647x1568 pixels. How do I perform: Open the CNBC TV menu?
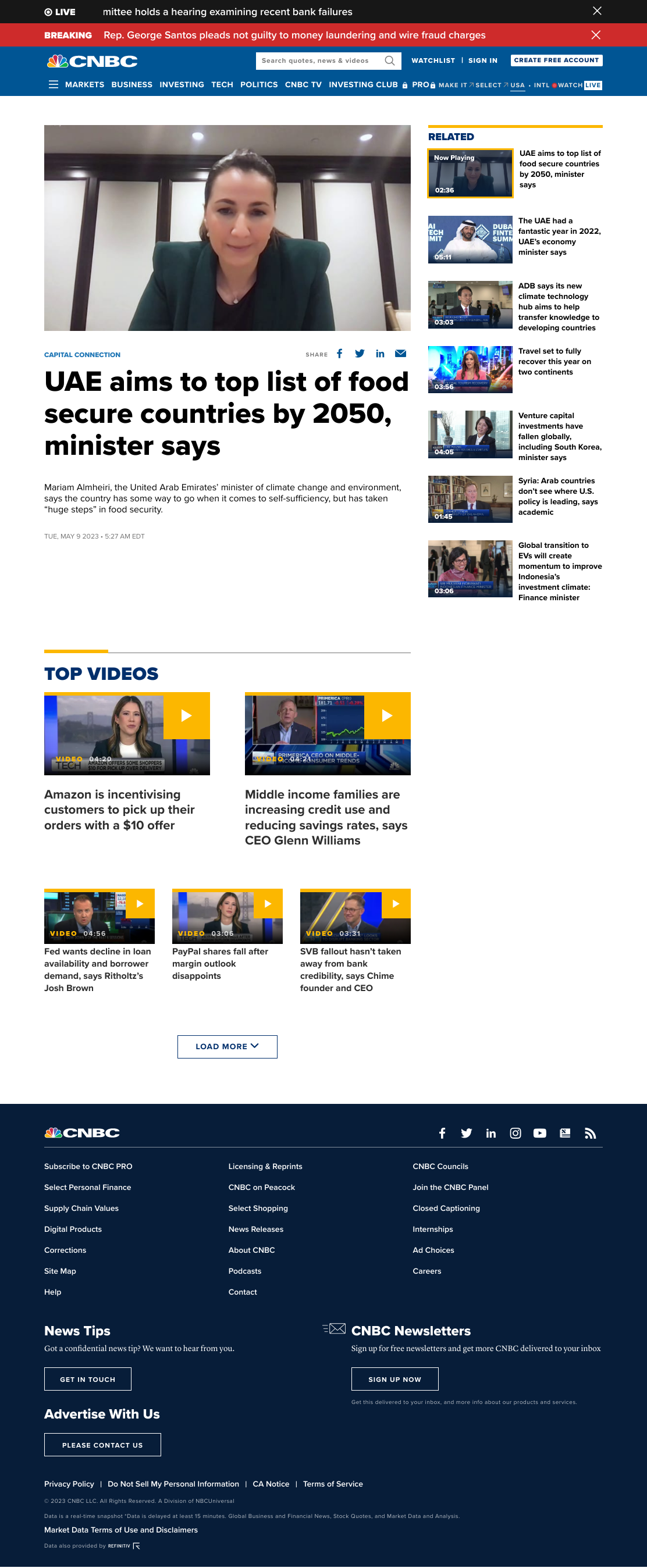click(303, 84)
